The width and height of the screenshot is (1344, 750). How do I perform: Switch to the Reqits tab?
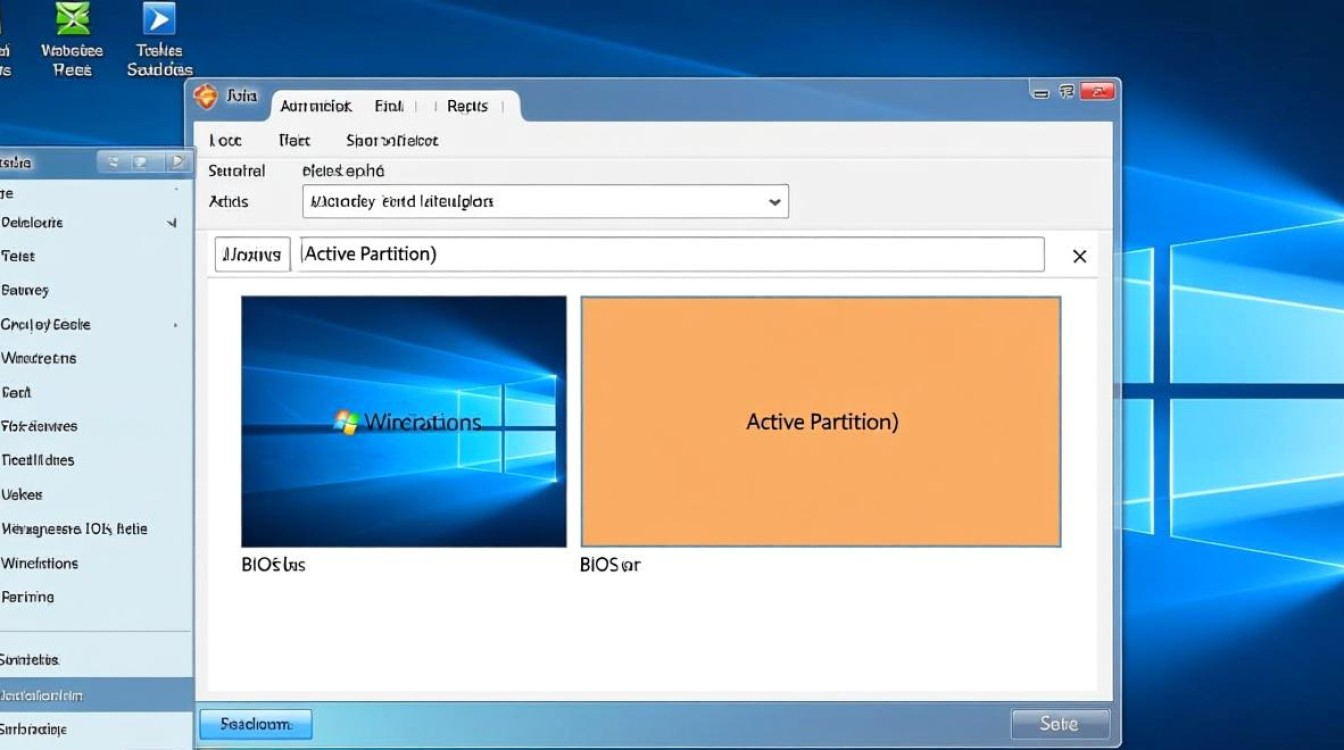coord(467,106)
